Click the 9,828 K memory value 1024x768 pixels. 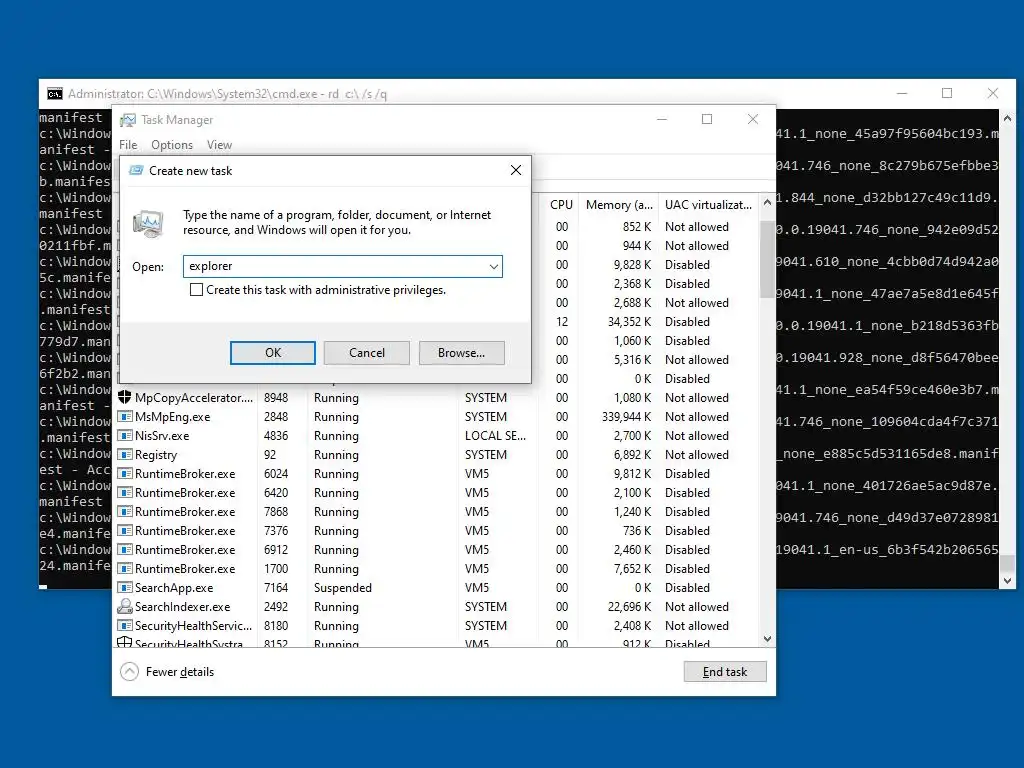632,264
